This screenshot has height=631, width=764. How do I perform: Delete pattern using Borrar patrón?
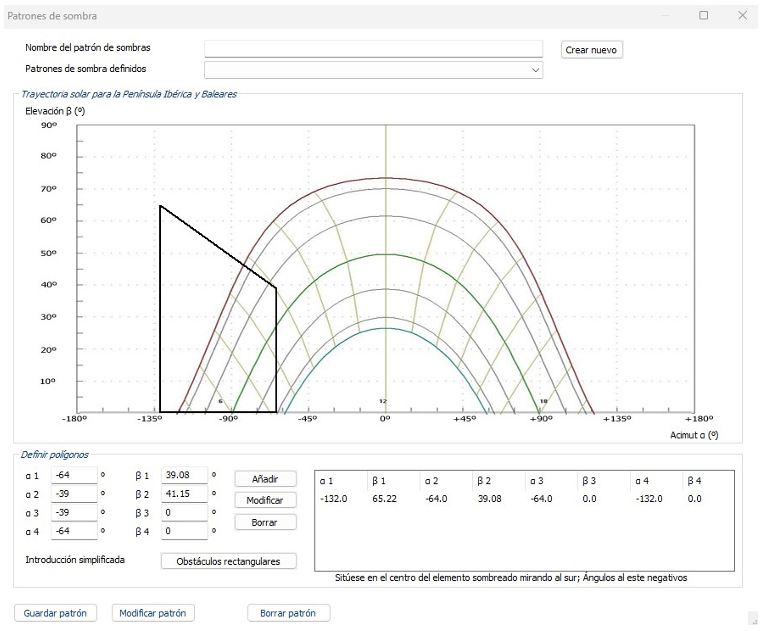click(x=288, y=613)
